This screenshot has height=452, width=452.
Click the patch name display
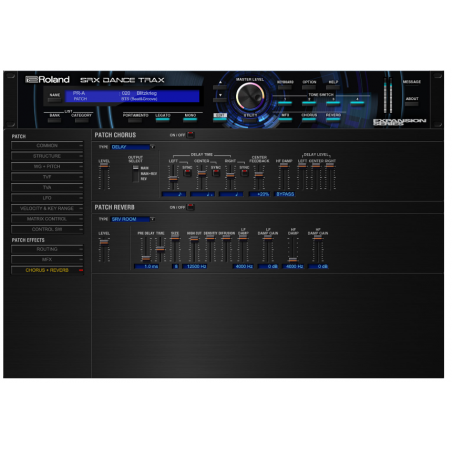click(x=132, y=96)
